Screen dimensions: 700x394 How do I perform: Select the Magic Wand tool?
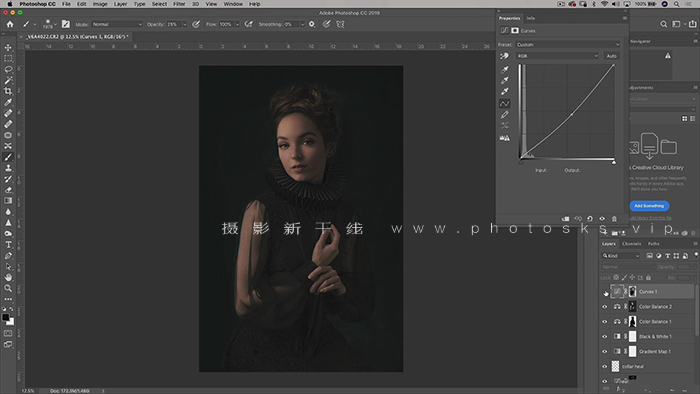[8, 80]
